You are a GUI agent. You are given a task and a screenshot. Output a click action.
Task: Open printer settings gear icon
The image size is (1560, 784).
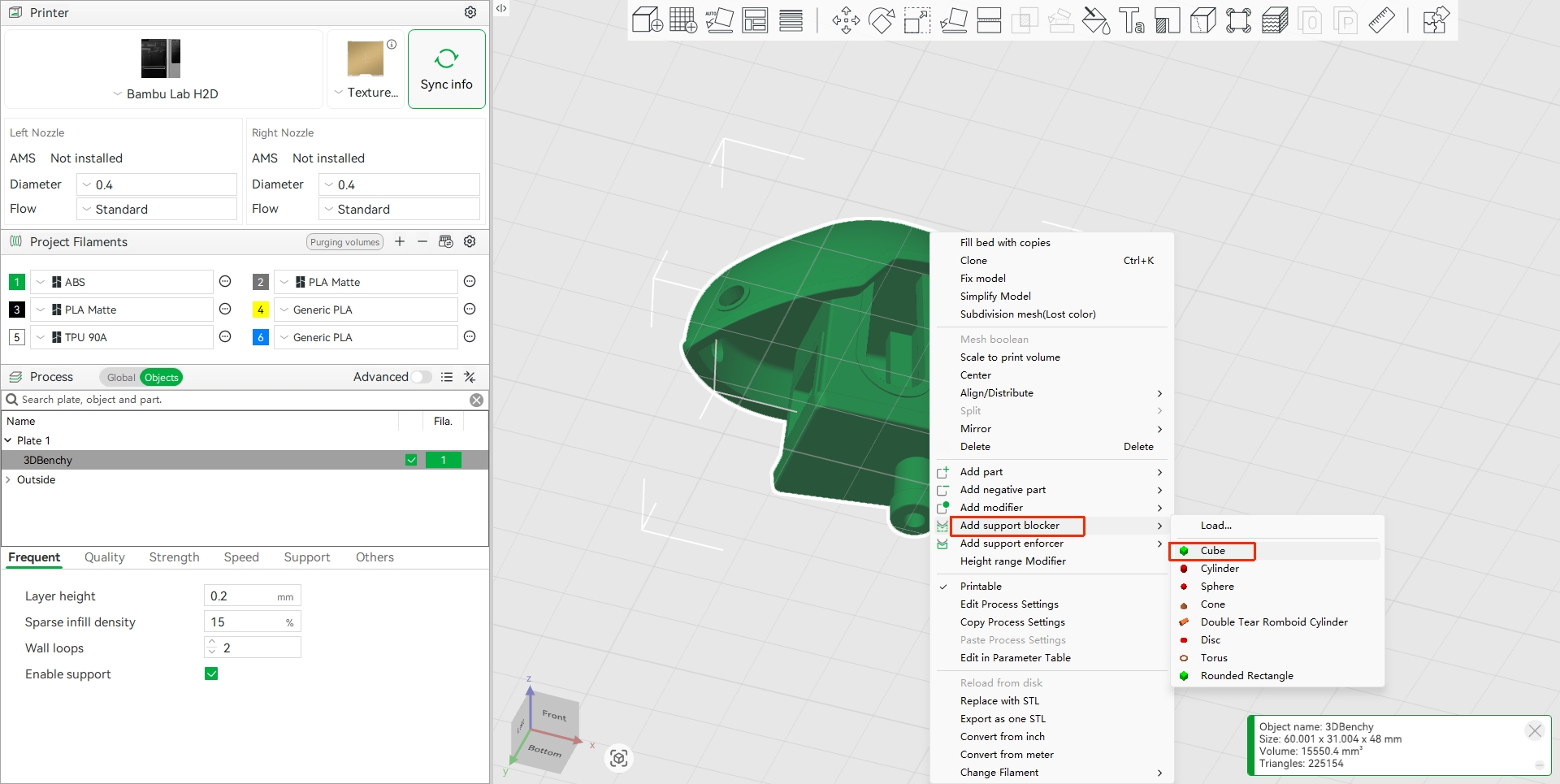(x=470, y=12)
